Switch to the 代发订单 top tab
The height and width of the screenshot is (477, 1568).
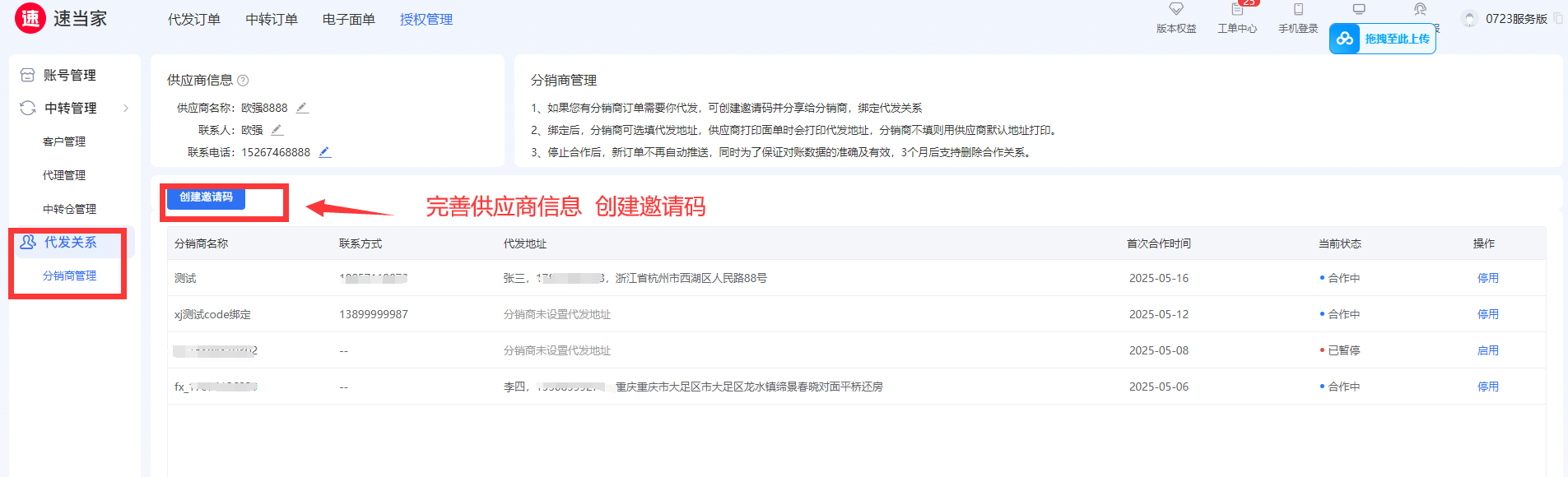click(194, 20)
